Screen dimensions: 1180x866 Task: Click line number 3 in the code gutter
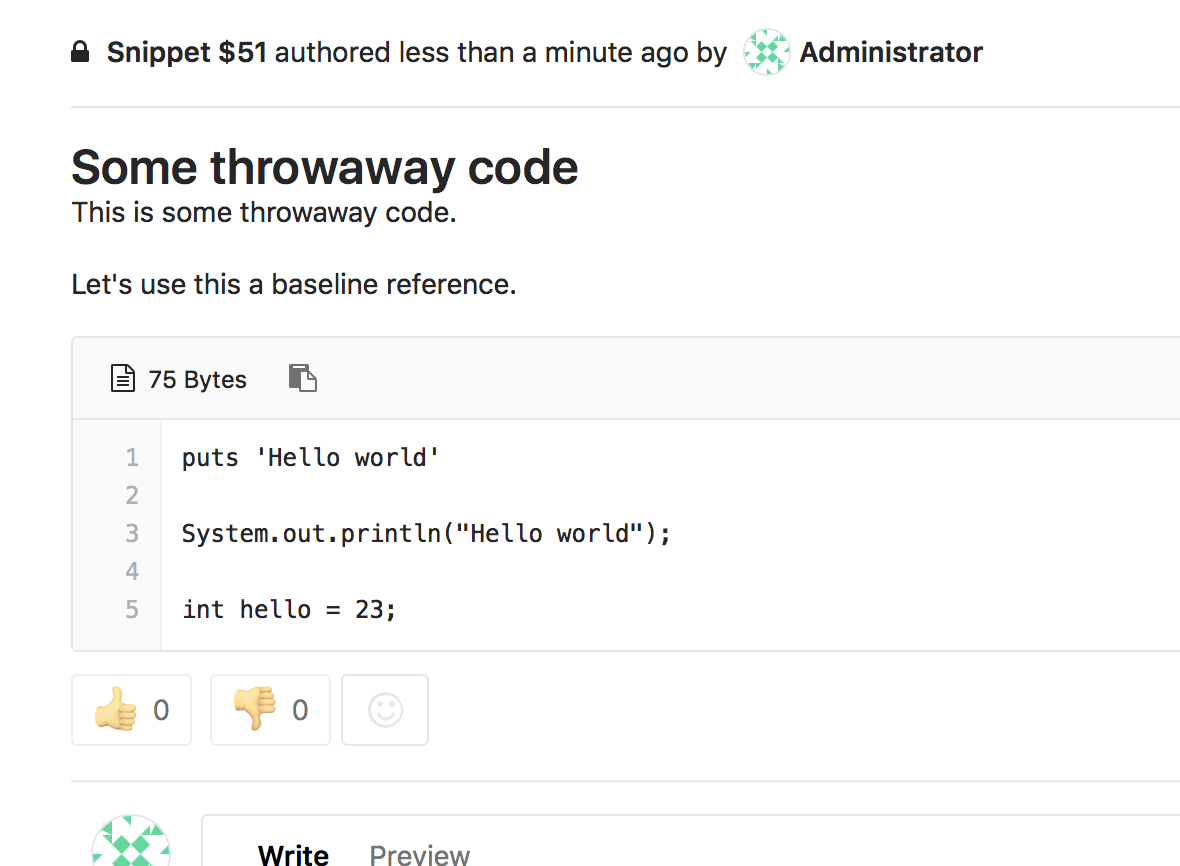point(132,534)
